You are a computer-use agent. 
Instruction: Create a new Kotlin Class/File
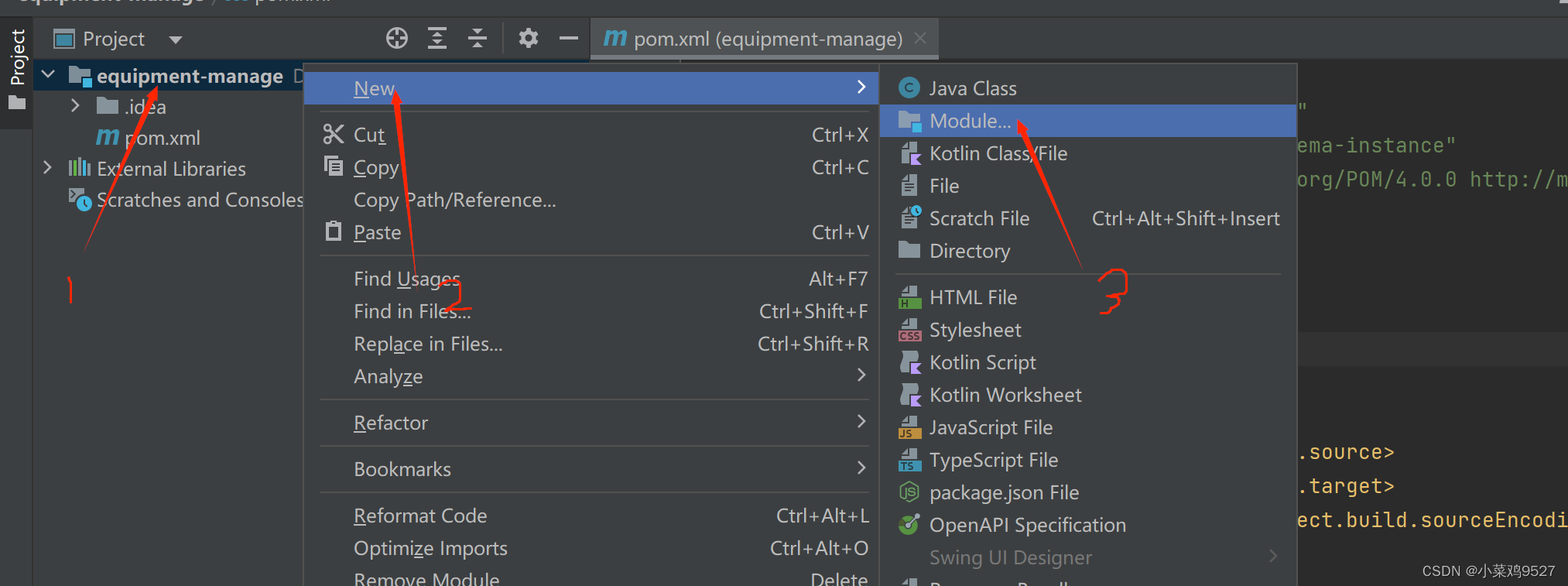1088,153
